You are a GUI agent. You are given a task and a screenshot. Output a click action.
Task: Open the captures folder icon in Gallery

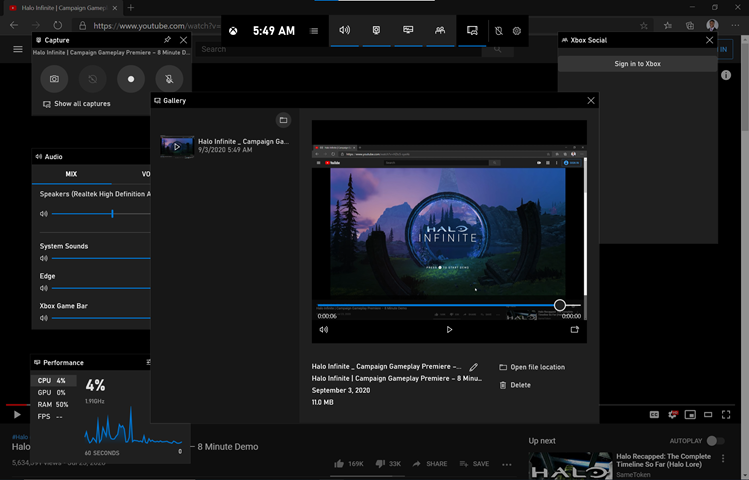tap(283, 120)
